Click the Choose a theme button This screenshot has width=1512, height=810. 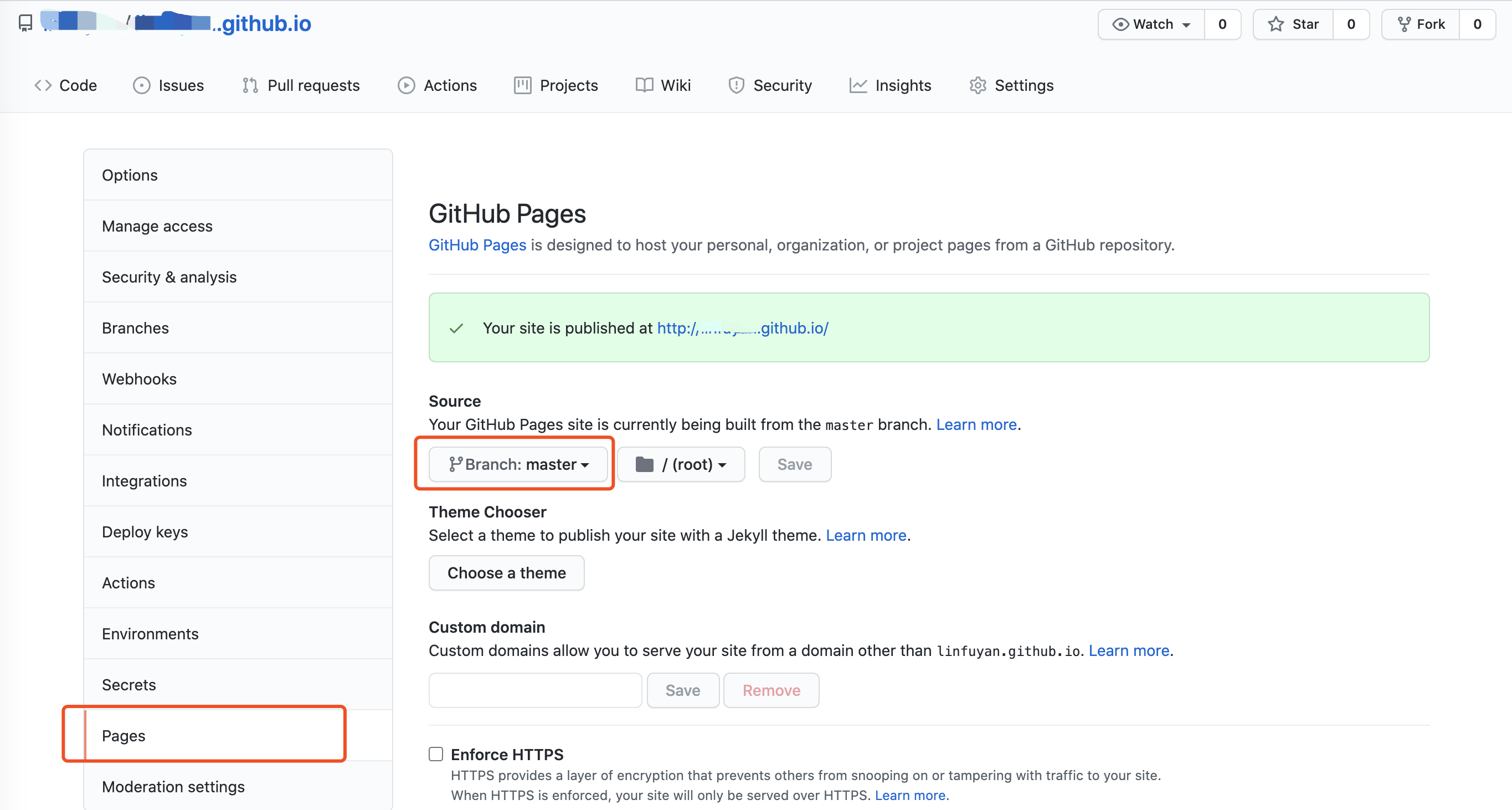pyautogui.click(x=507, y=573)
